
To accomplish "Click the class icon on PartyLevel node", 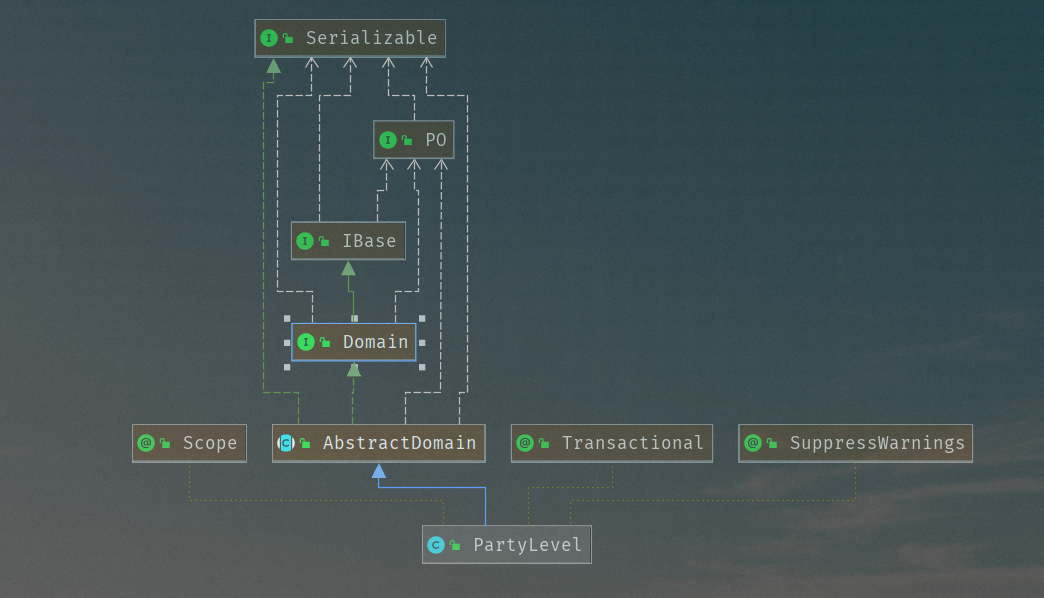I will click(x=436, y=545).
